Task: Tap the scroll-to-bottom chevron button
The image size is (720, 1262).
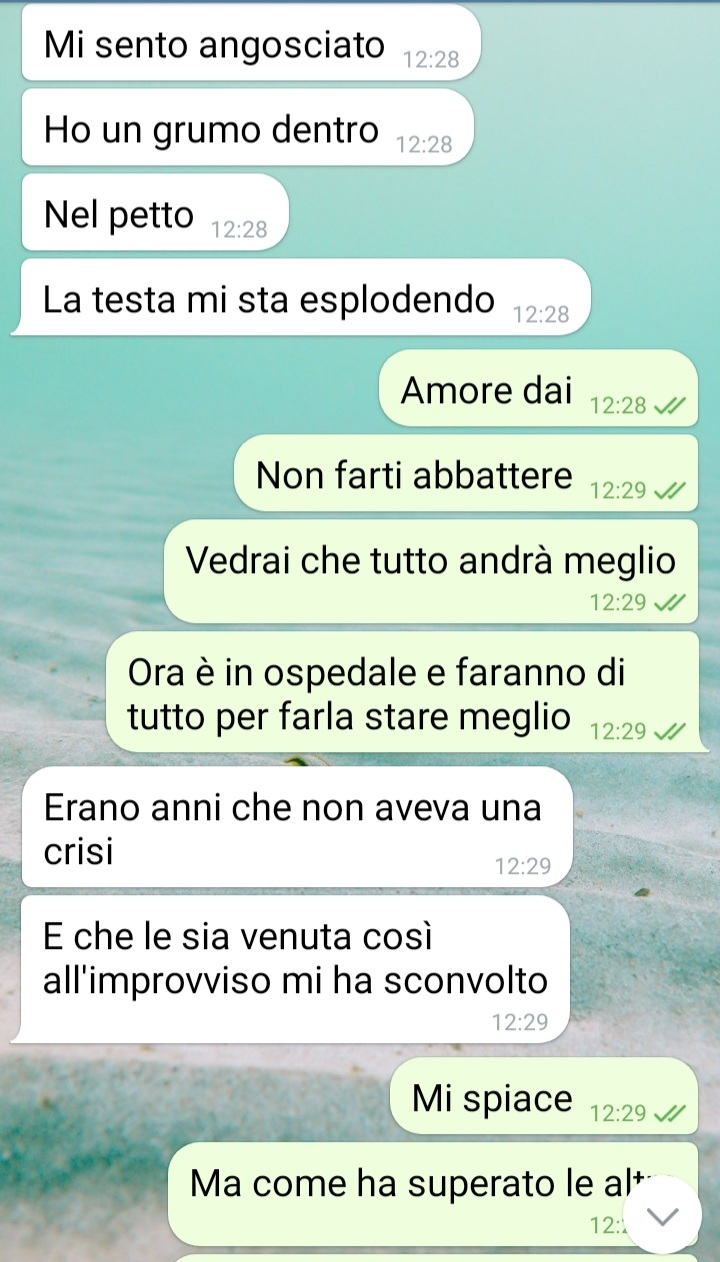Action: tap(663, 1215)
